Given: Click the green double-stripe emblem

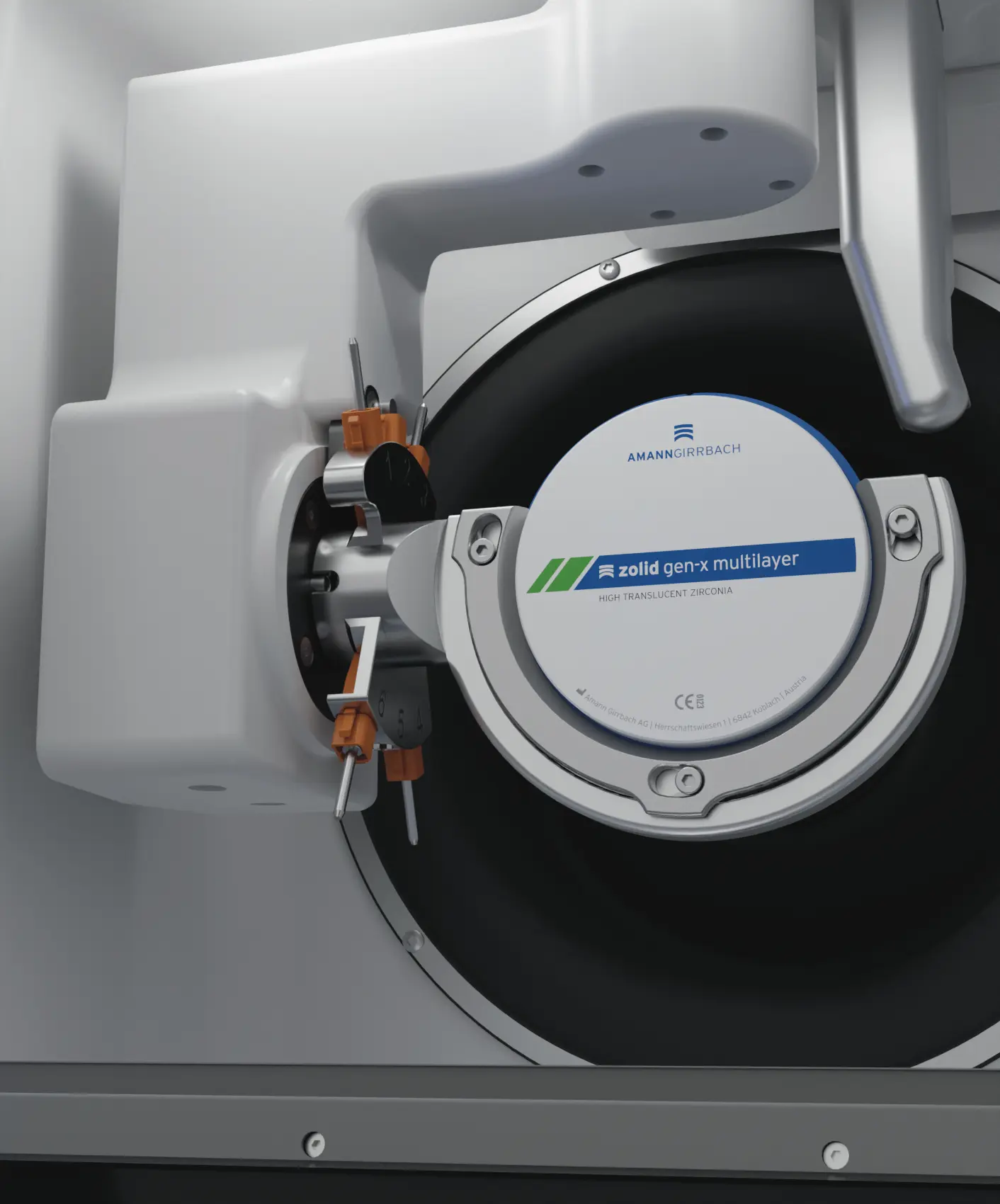Looking at the screenshot, I should pyautogui.click(x=559, y=574).
